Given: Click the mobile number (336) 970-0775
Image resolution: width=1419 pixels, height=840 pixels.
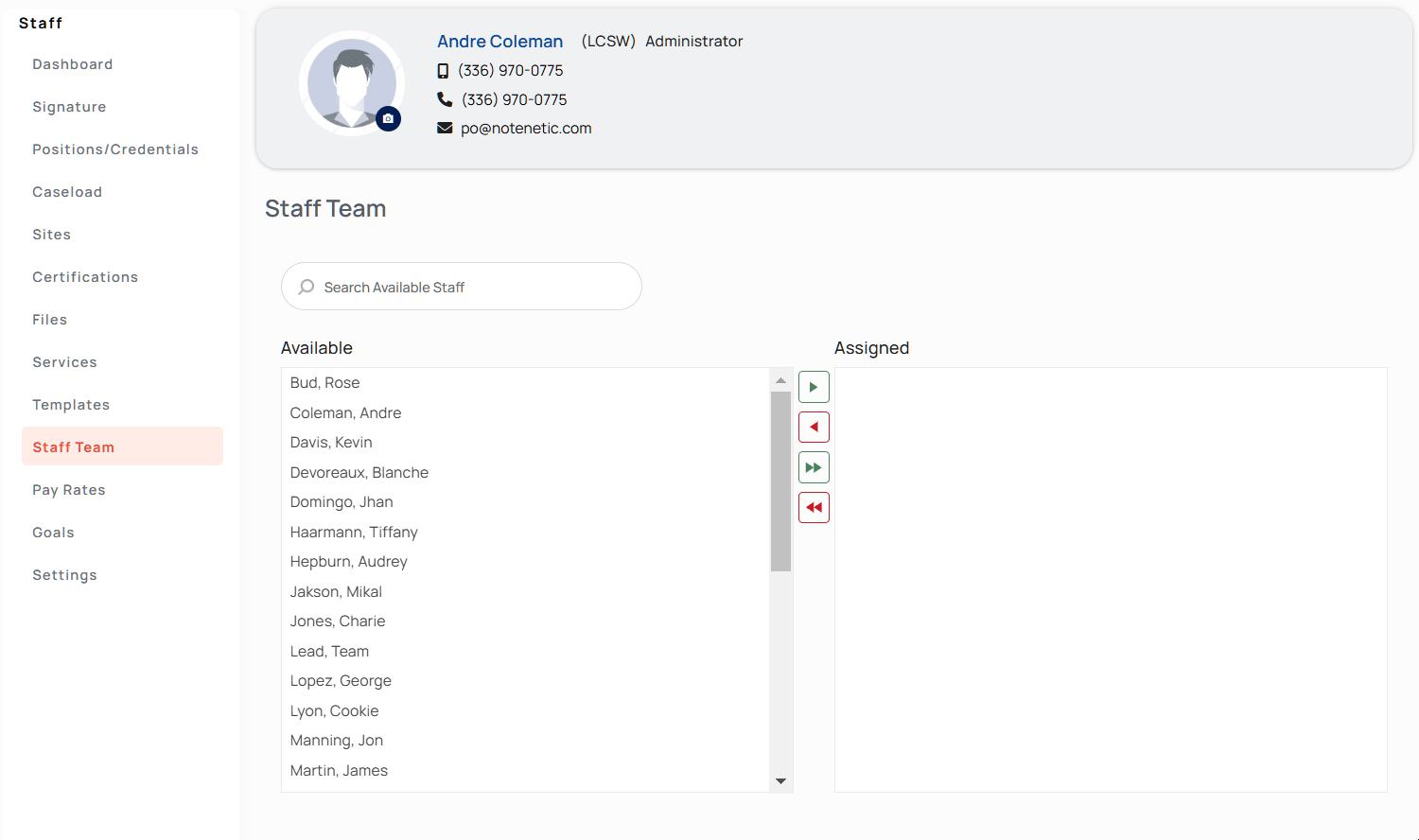Looking at the screenshot, I should [511, 71].
